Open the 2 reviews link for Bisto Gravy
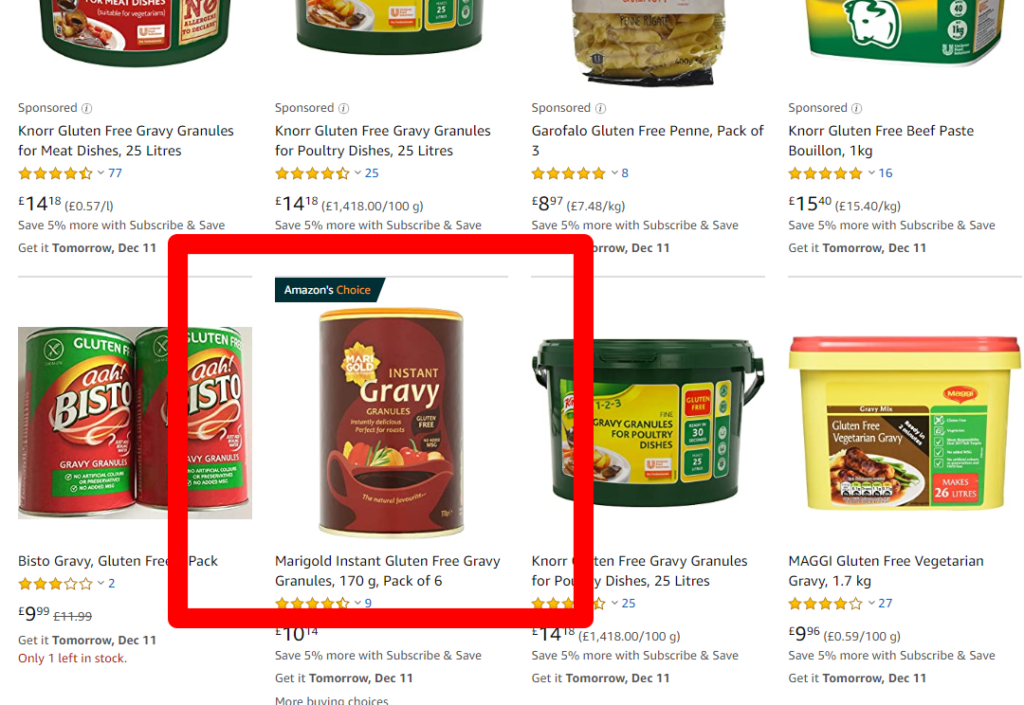Image resolution: width=1024 pixels, height=705 pixels. [112, 584]
